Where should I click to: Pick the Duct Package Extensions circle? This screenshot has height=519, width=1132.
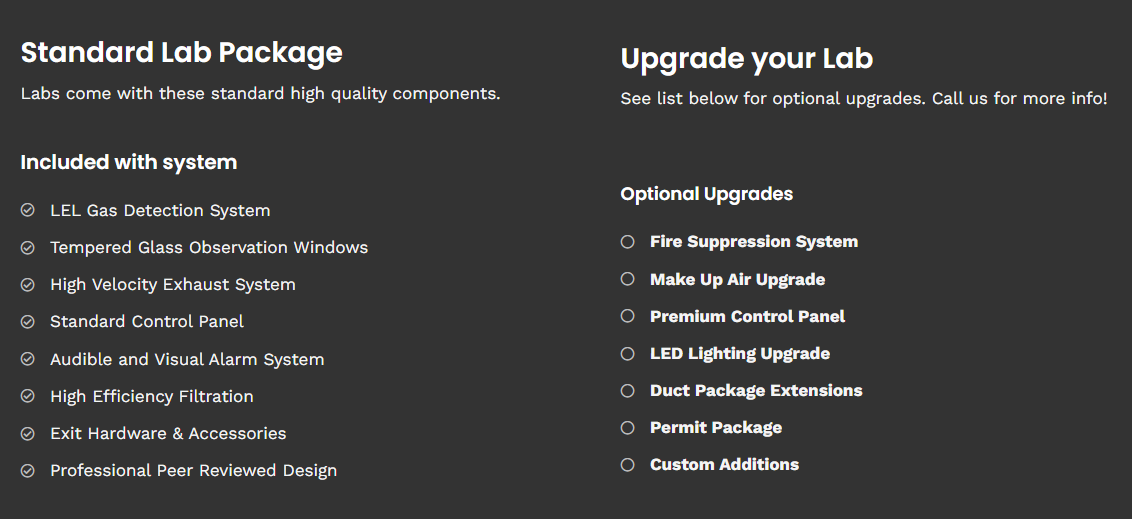(628, 390)
